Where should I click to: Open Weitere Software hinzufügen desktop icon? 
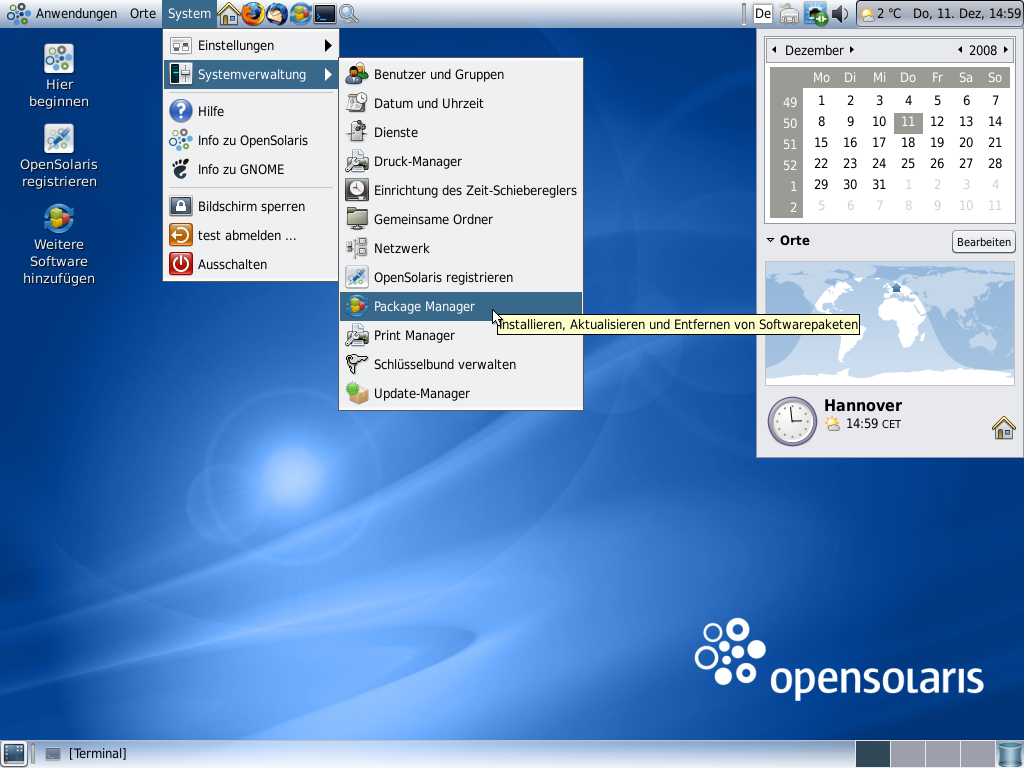click(x=59, y=245)
